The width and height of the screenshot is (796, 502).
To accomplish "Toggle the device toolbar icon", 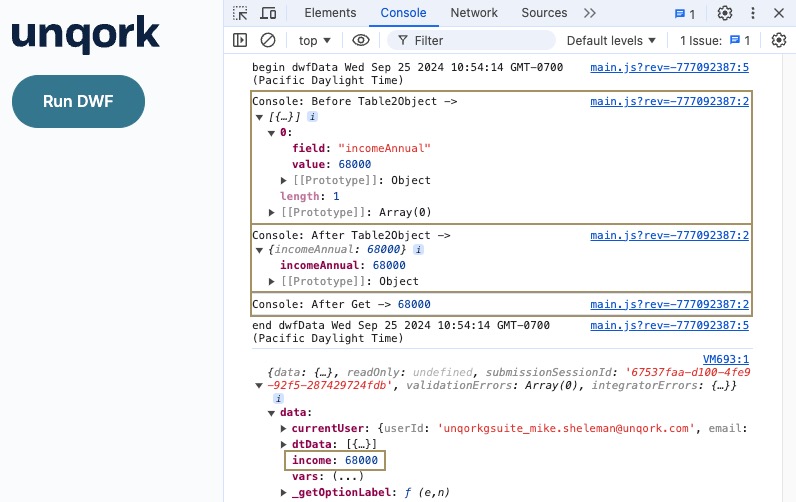I will 268,13.
